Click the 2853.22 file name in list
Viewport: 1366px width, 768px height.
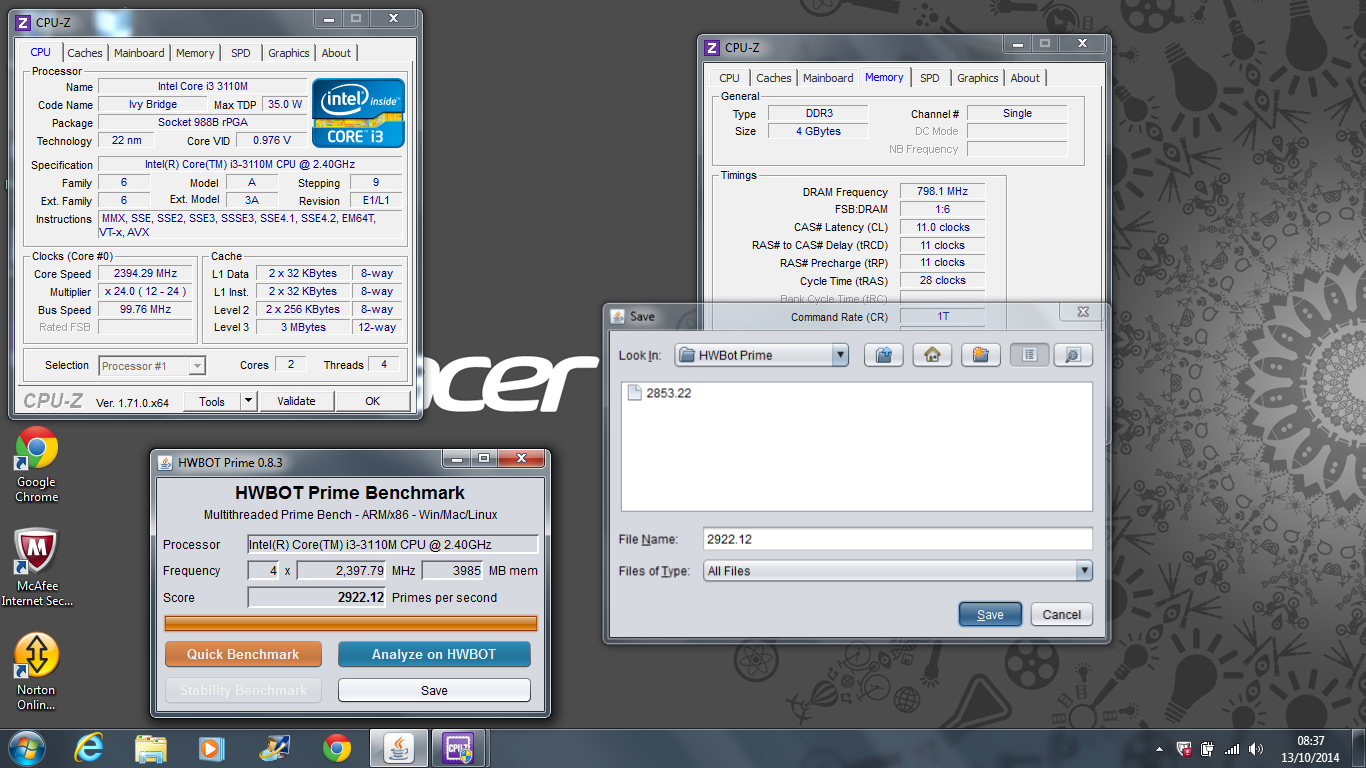[x=668, y=393]
